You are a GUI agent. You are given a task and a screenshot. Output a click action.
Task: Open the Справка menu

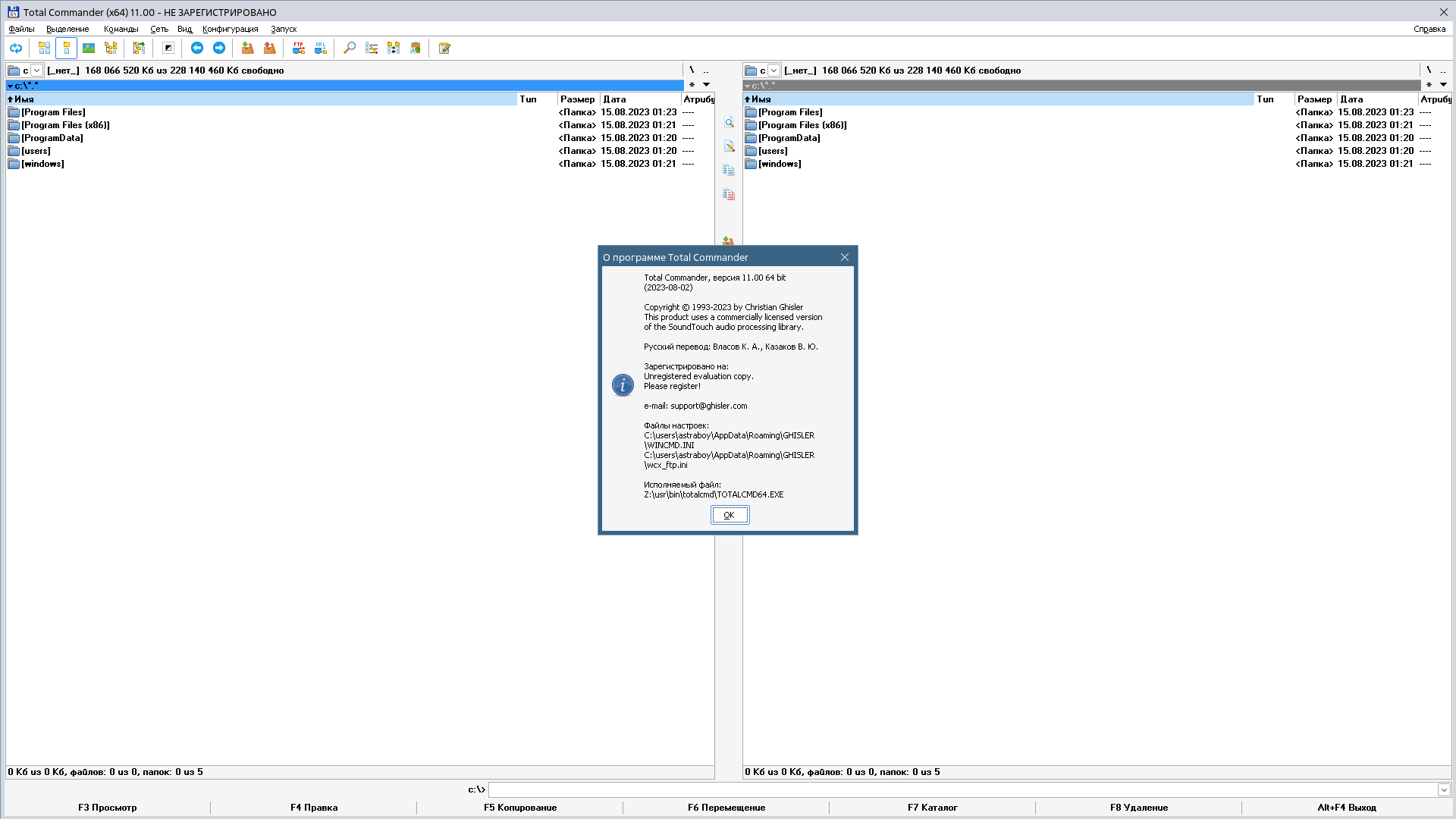pyautogui.click(x=1429, y=29)
